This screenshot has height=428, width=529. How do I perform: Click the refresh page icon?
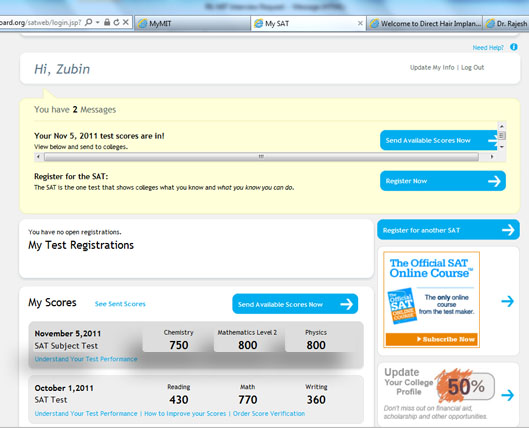pyautogui.click(x=116, y=23)
